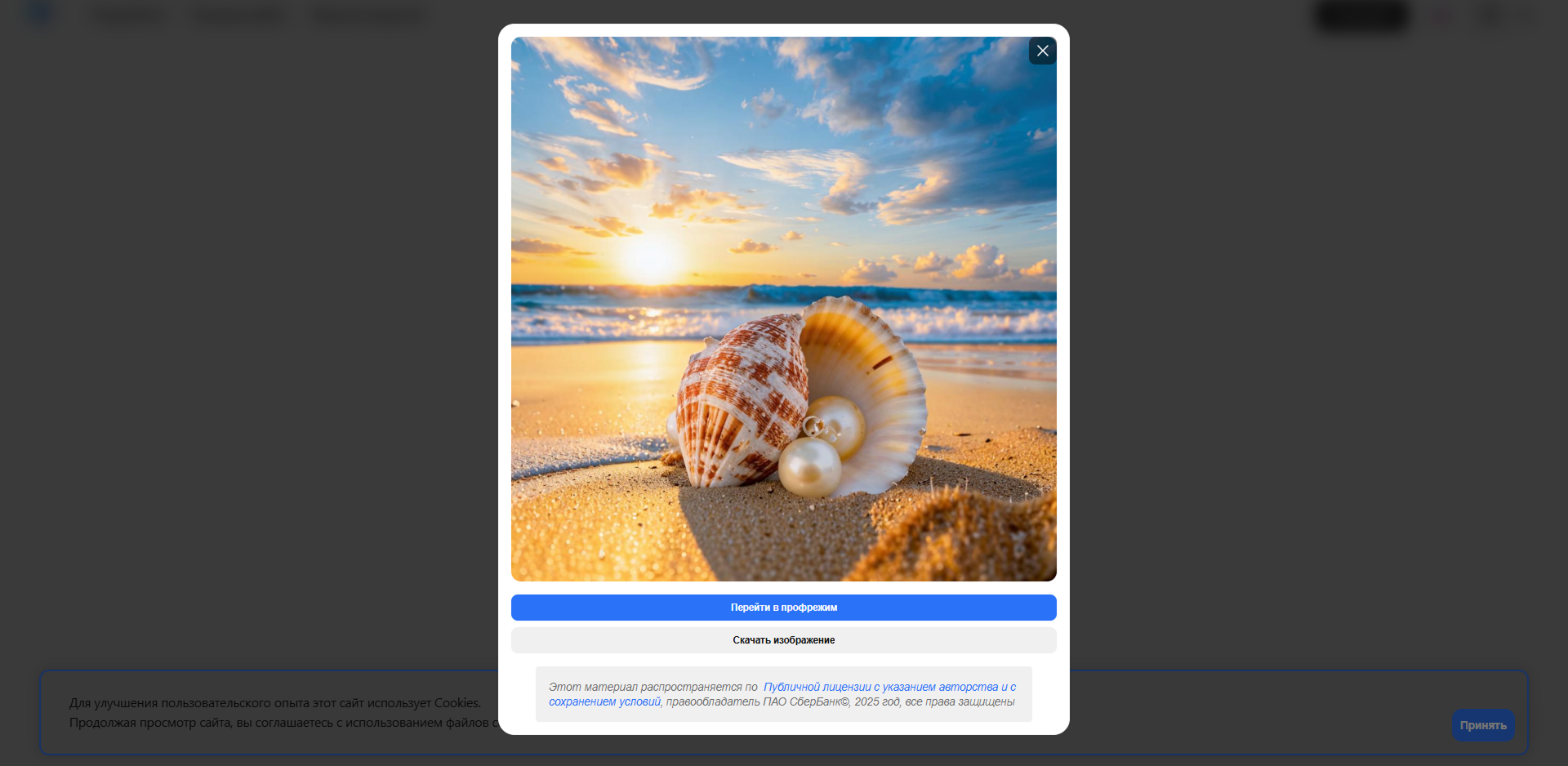The image size is (1568, 766).
Task: Select the second blurred header navigation item
Action: click(238, 16)
